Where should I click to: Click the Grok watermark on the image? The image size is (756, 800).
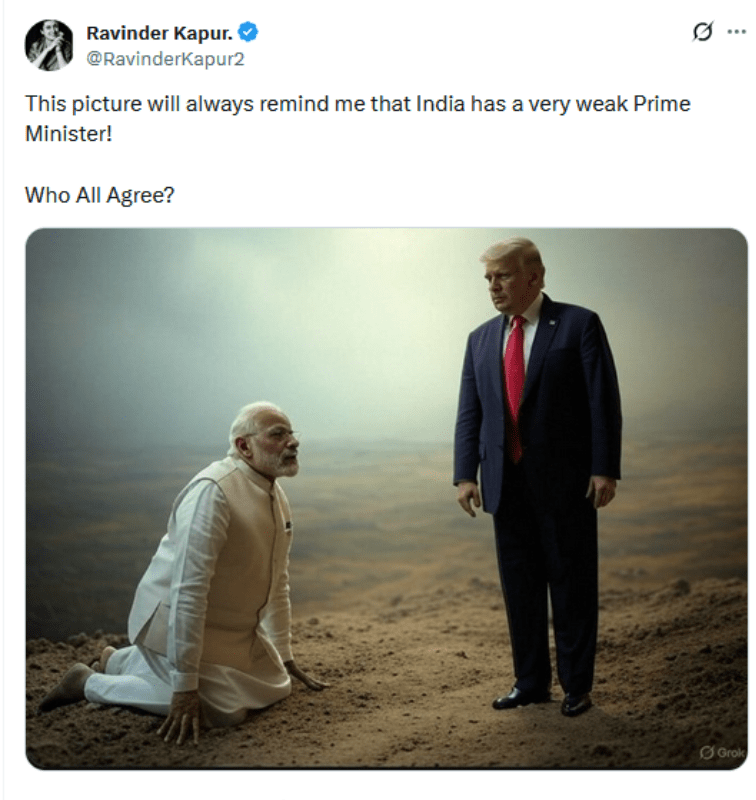[x=722, y=753]
